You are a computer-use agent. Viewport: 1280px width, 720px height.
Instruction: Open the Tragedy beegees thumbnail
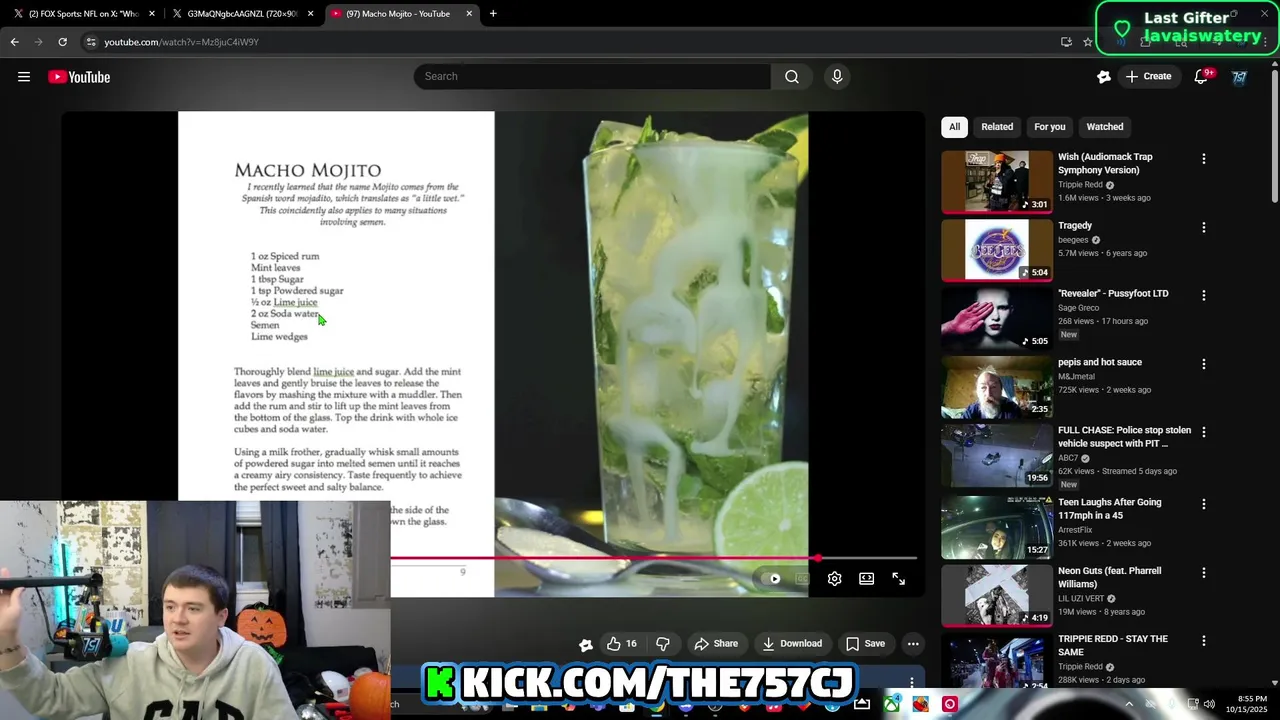tap(997, 250)
